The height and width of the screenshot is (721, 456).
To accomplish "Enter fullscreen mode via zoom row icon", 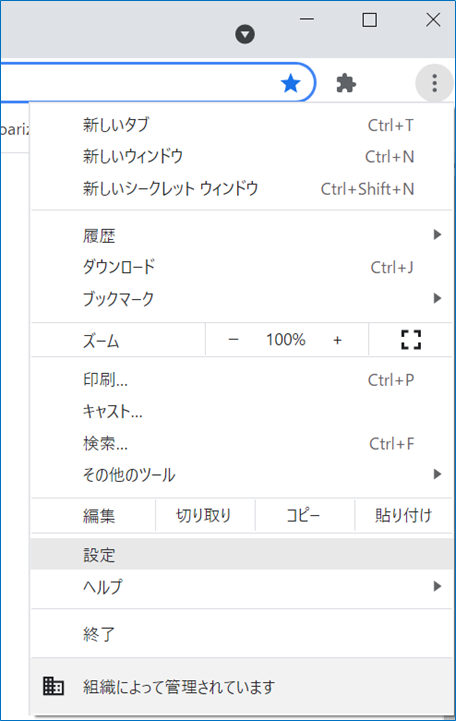I will (410, 340).
